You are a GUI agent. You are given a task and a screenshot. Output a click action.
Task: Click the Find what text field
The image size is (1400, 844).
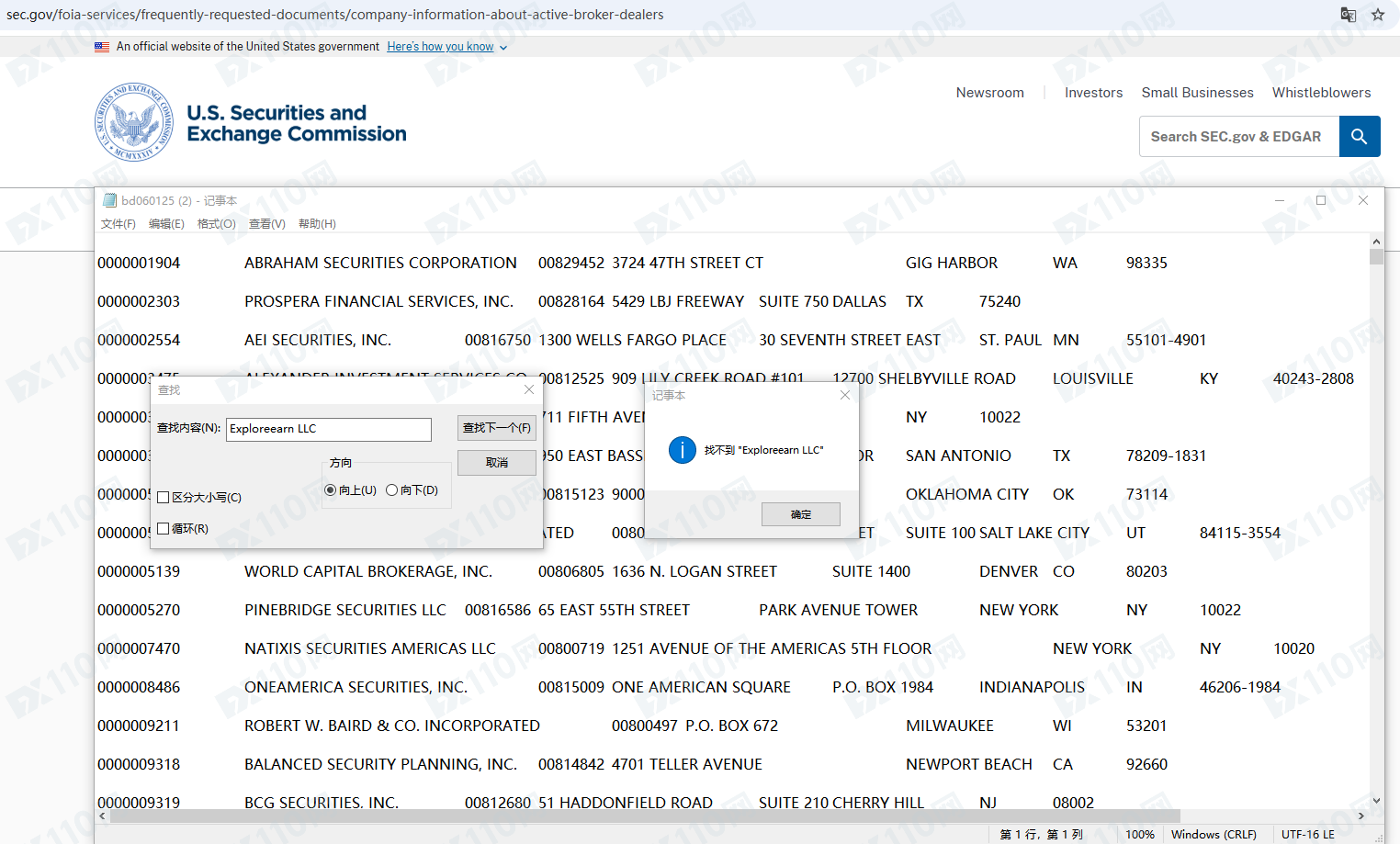point(329,429)
